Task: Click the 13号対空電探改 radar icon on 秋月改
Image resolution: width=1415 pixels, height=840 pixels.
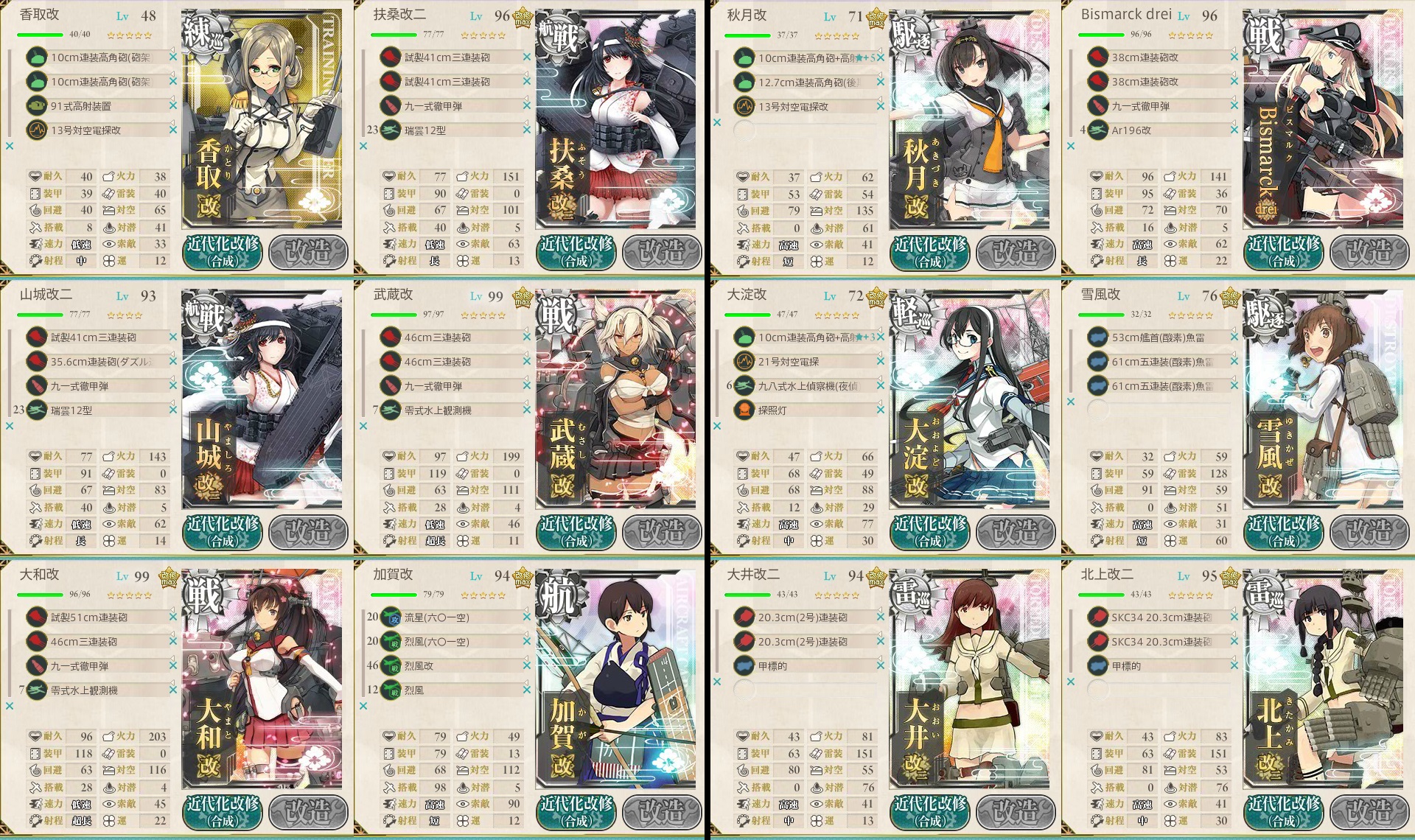Action: (744, 106)
